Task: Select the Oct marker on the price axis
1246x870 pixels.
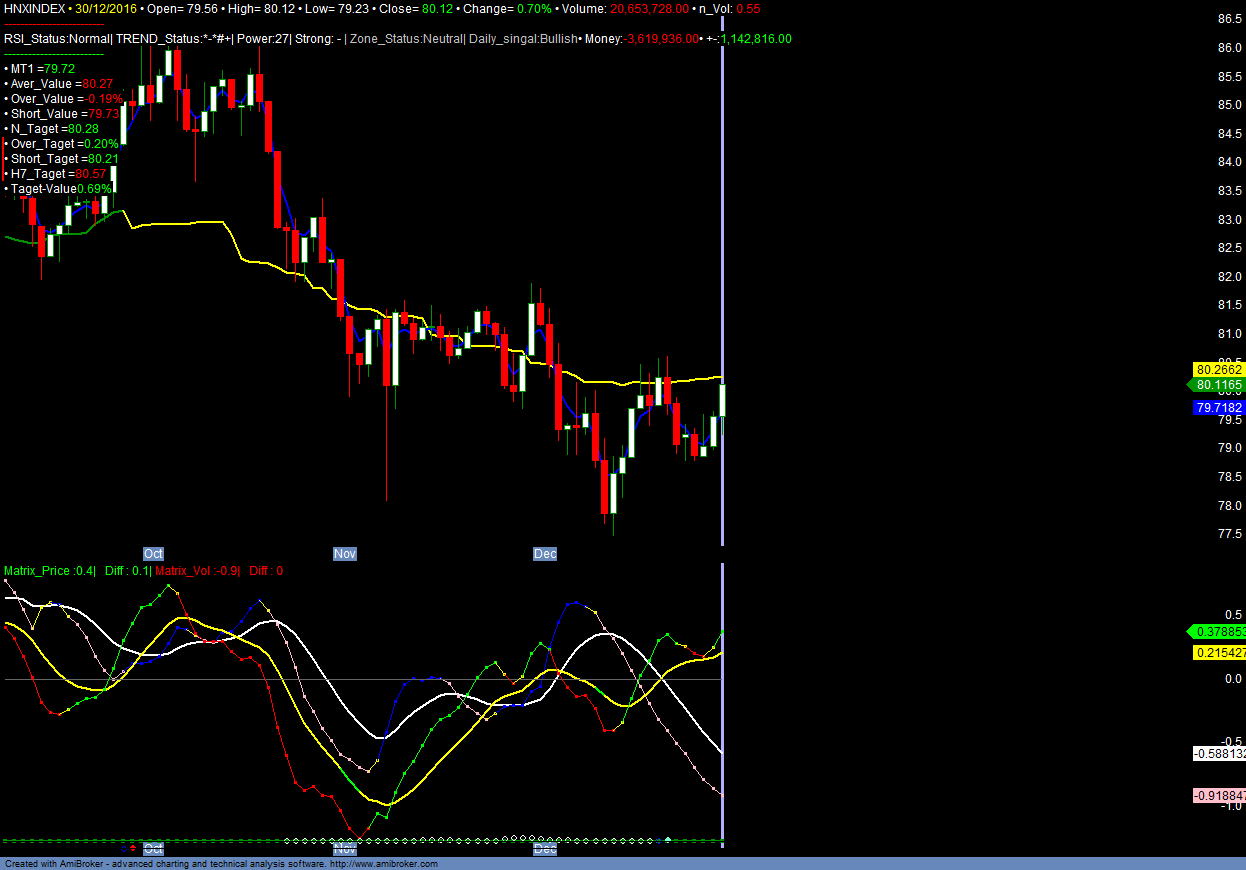Action: pos(153,554)
